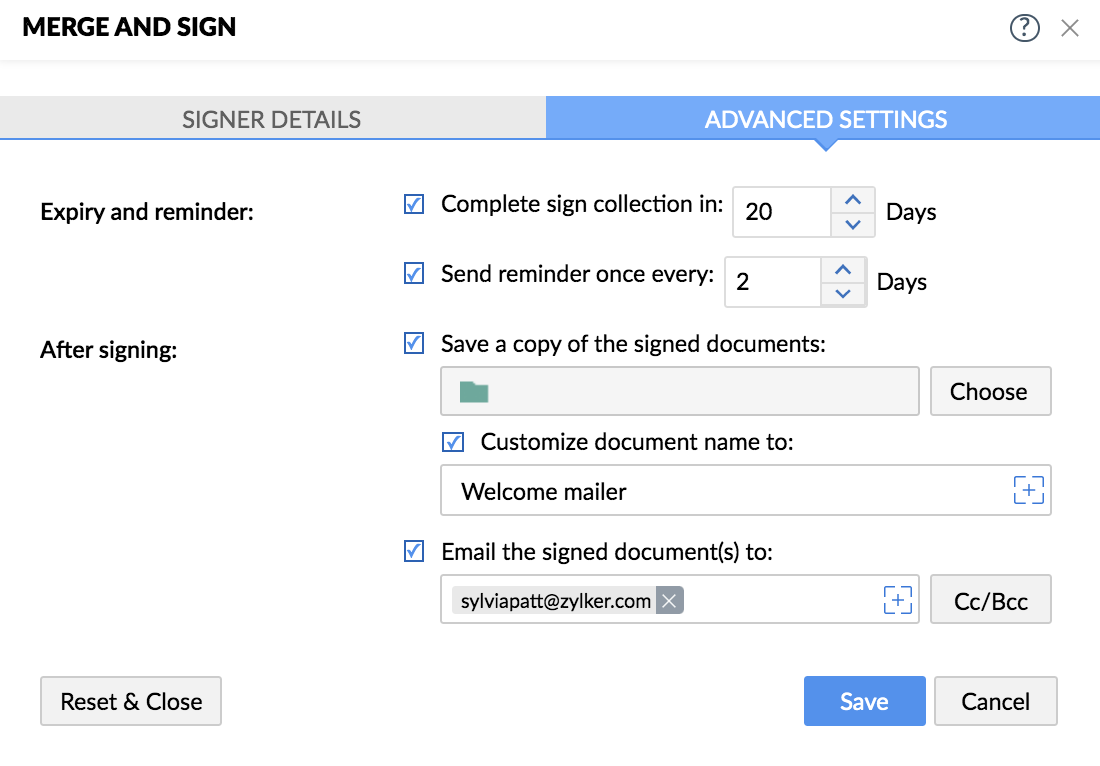Open the Cc/Bcc options button
This screenshot has width=1100, height=766.
coord(991,600)
